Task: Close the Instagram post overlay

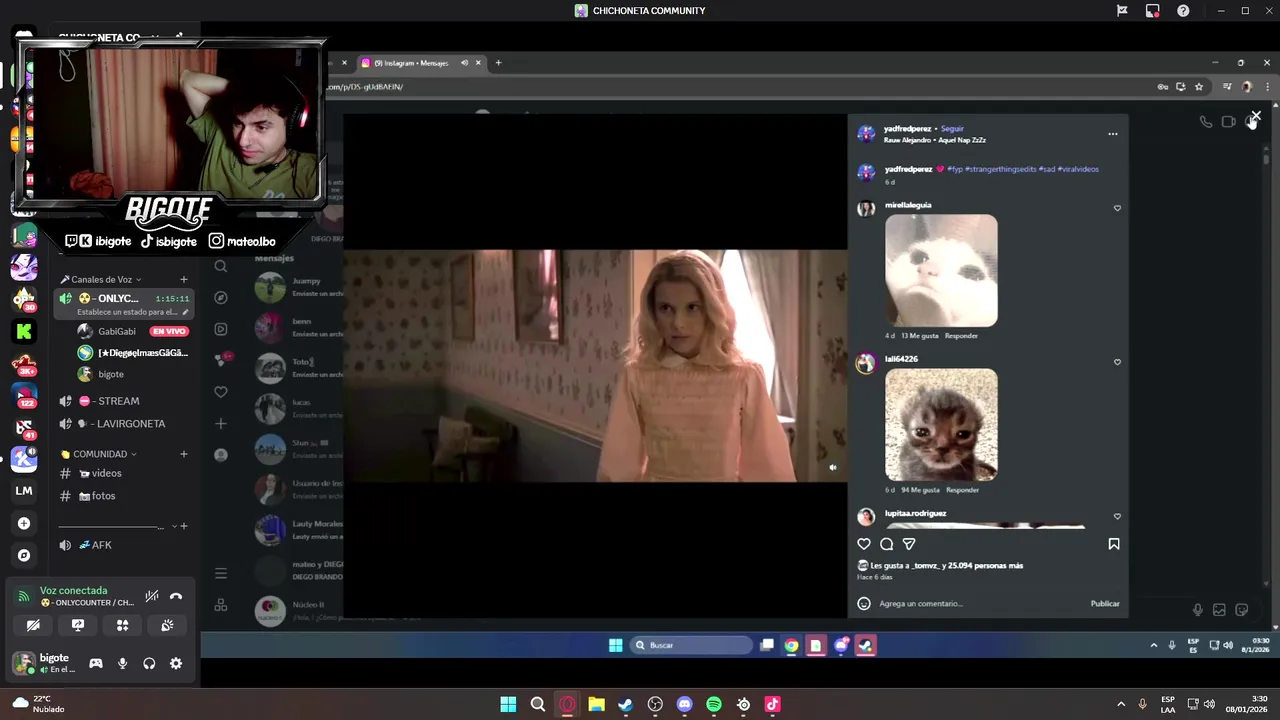Action: [x=1256, y=116]
